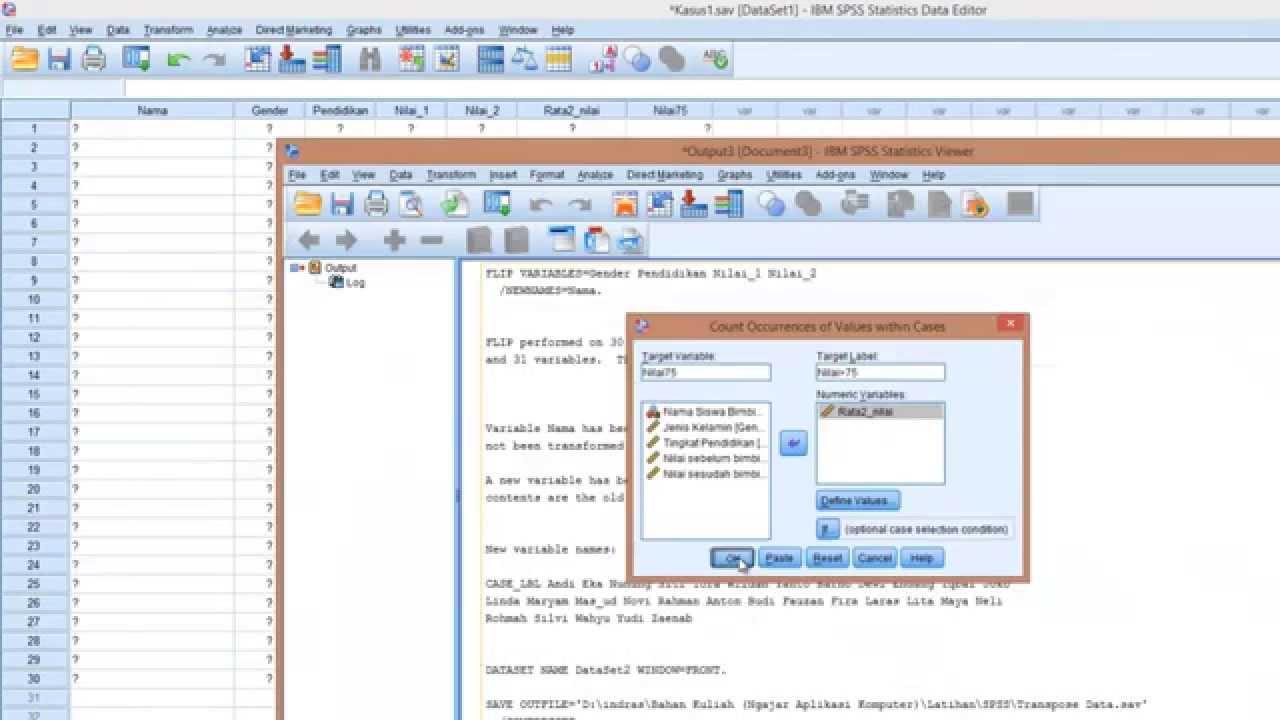
Task: Click Gender column header in Data Editor
Action: coord(270,110)
